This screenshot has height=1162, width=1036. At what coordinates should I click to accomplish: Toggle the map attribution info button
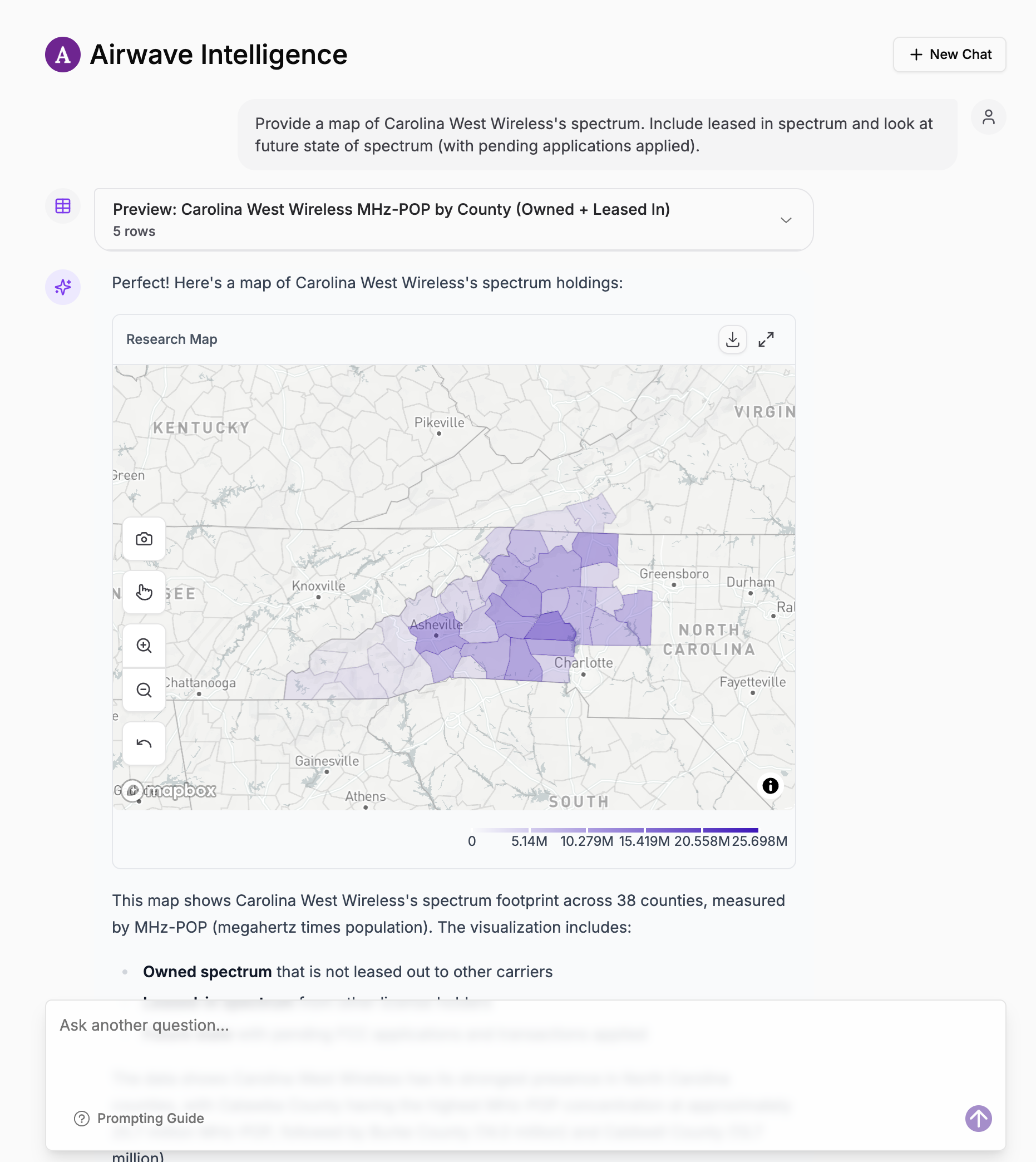pos(771,786)
